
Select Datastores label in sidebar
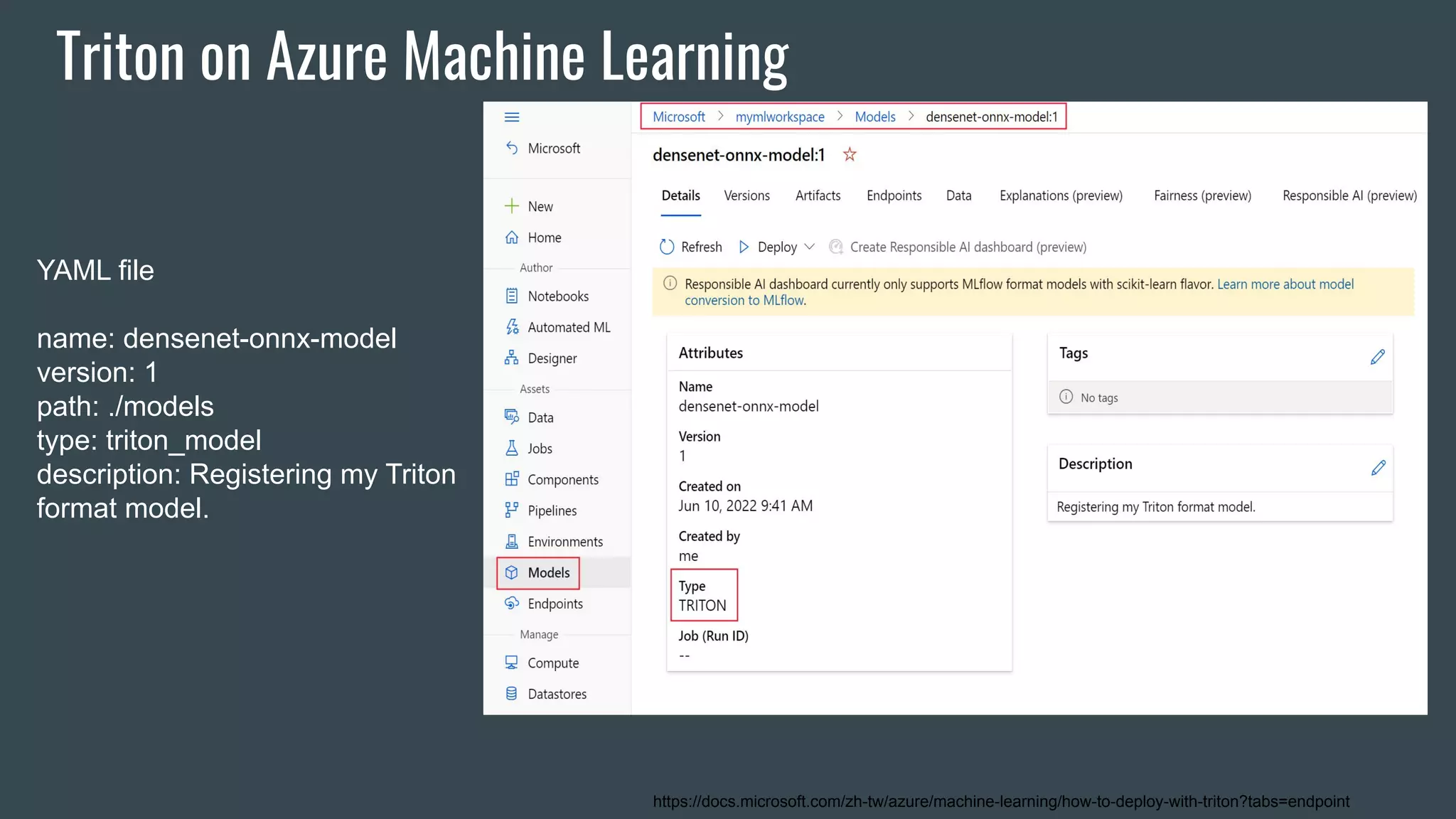557,694
